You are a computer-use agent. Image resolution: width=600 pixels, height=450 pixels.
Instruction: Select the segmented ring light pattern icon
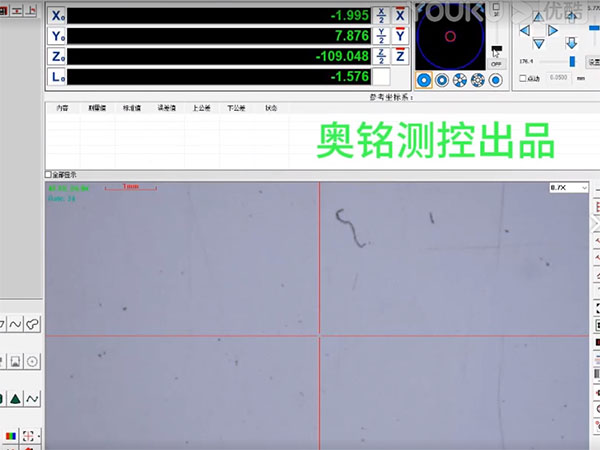[459, 80]
